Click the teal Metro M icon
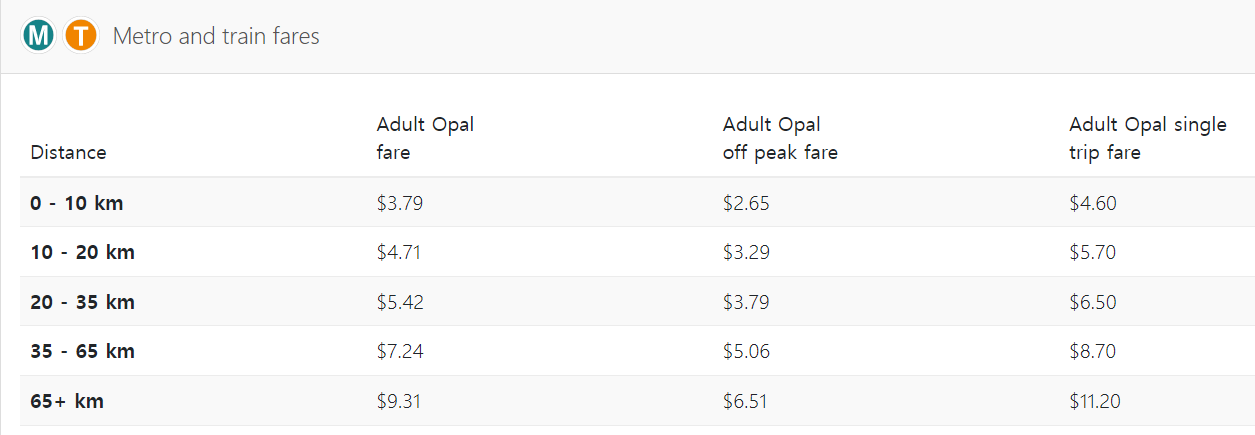The width and height of the screenshot is (1255, 435). tap(39, 36)
